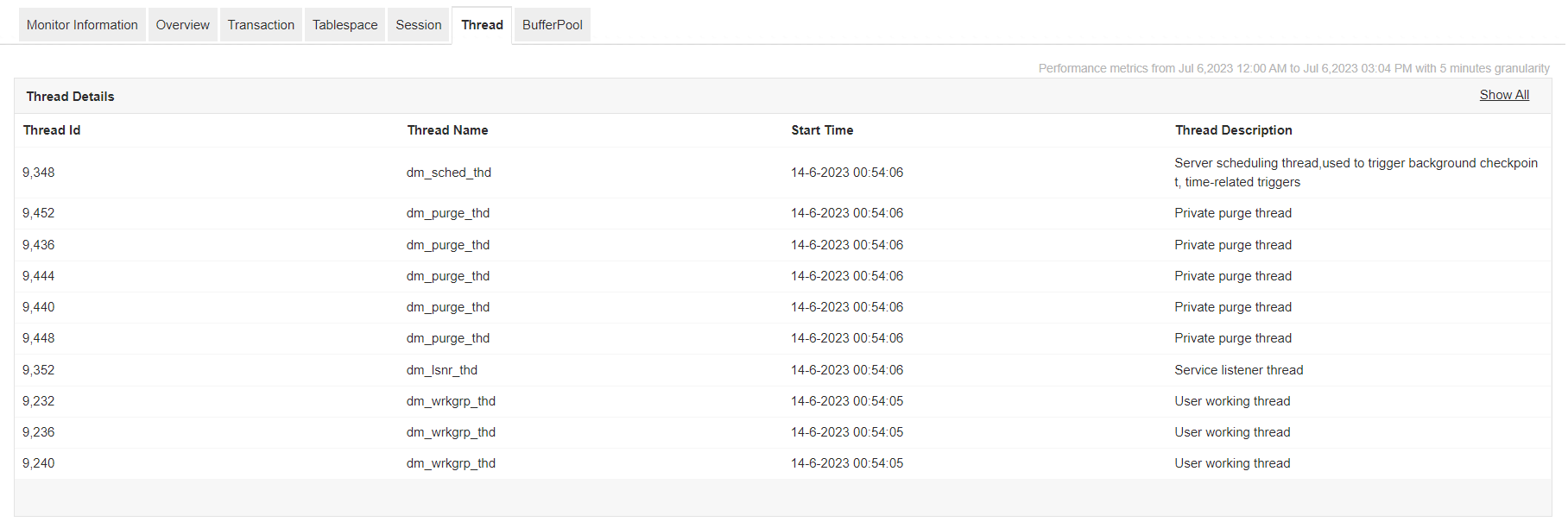
Task: Select thread id 9,232 row
Action: tap(39, 401)
